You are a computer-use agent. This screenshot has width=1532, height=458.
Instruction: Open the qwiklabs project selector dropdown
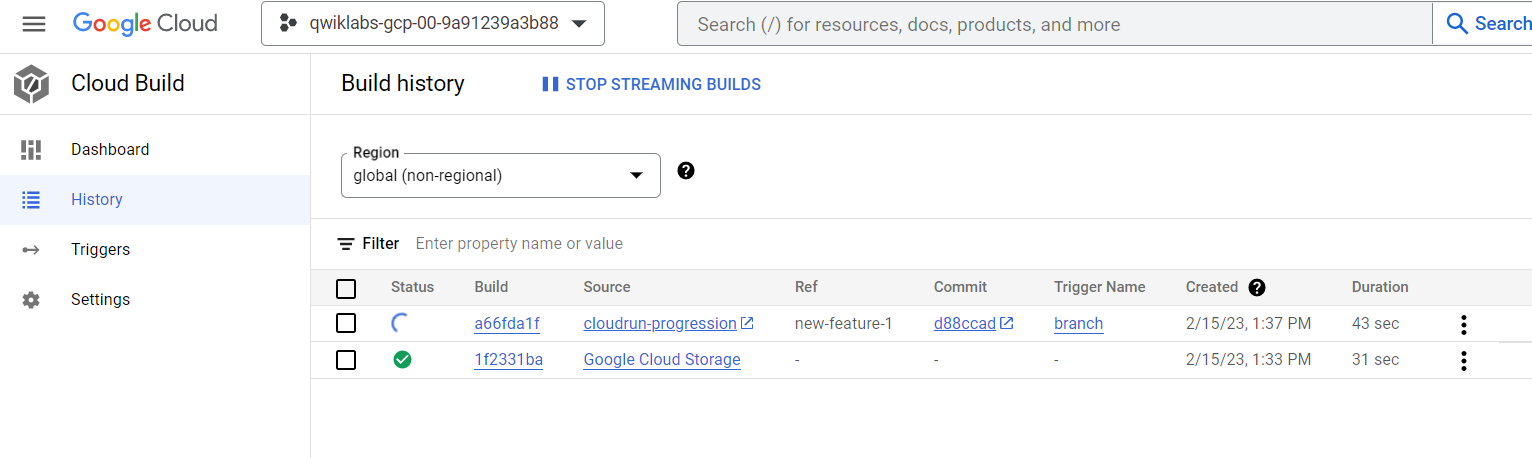(x=433, y=24)
